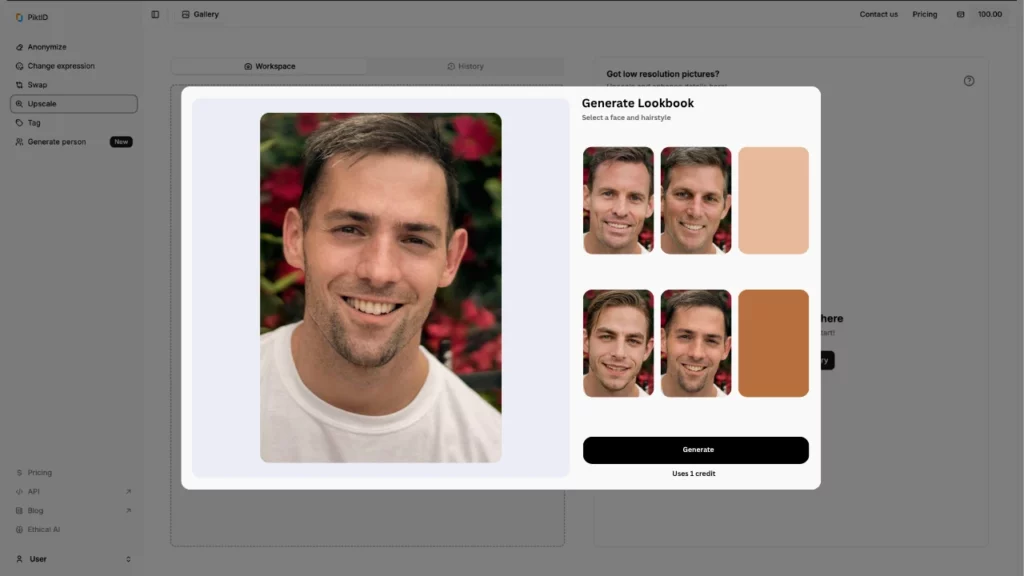Switch to the History tab
The height and width of the screenshot is (576, 1024).
(x=466, y=65)
